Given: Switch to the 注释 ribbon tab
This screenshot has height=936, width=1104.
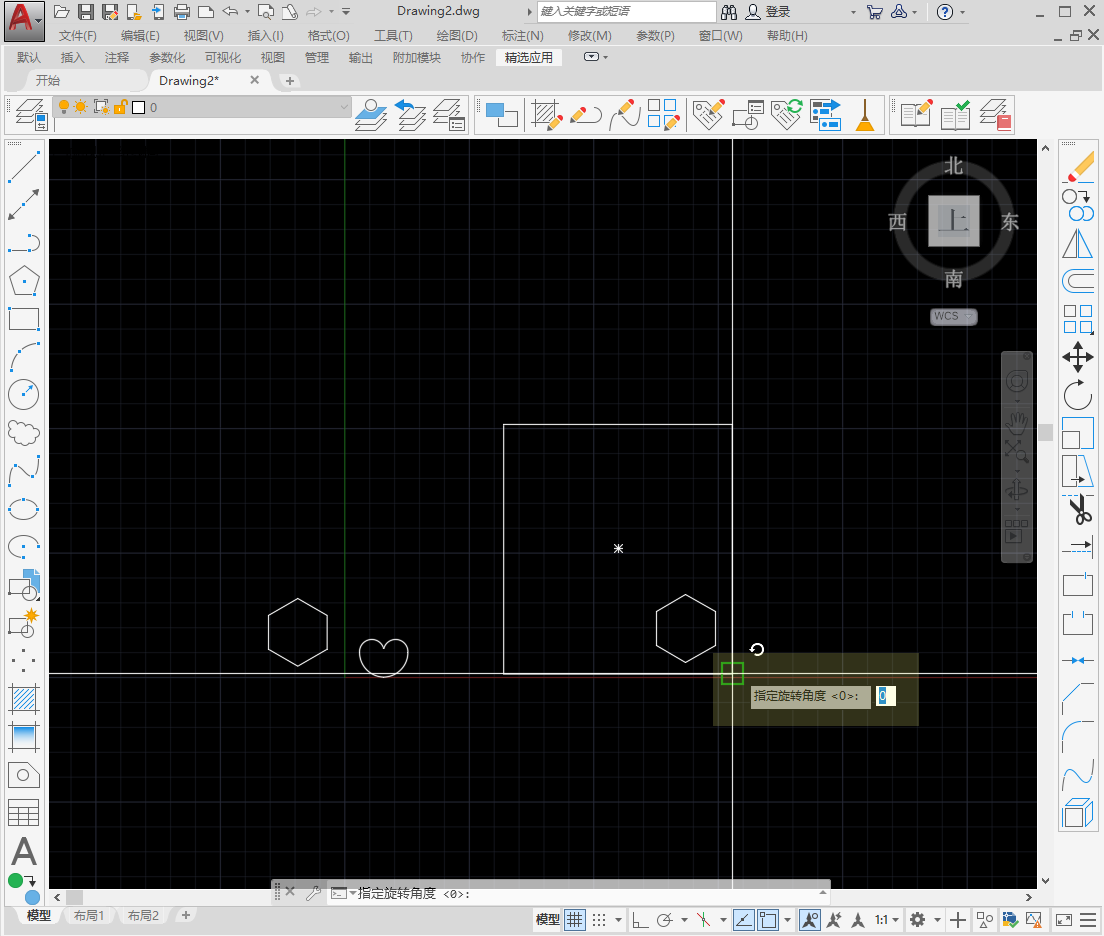Looking at the screenshot, I should [x=117, y=58].
